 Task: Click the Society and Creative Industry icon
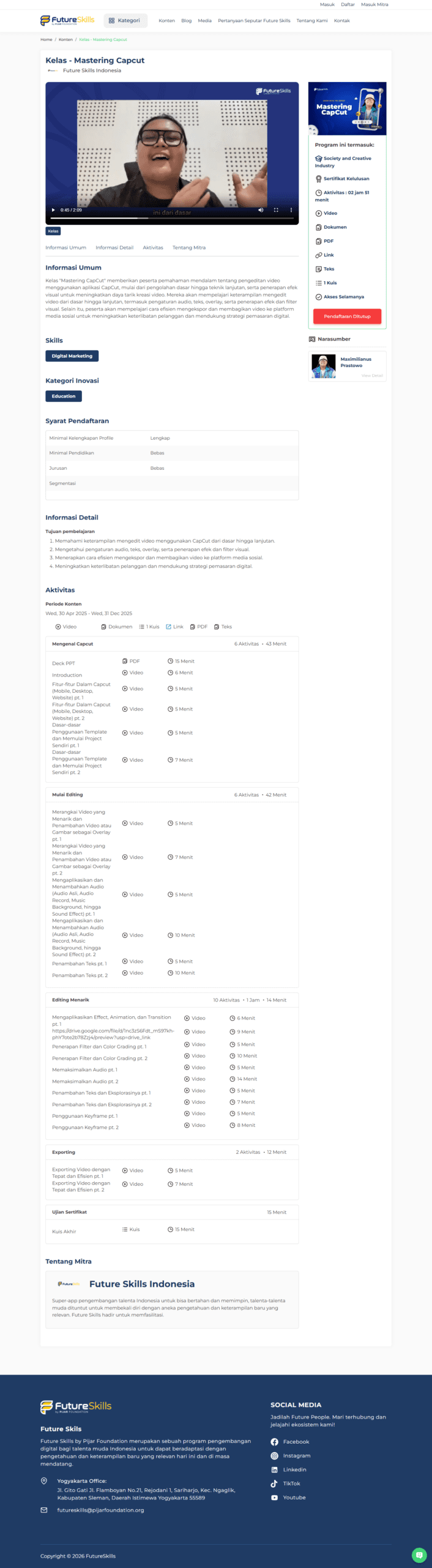pos(319,158)
